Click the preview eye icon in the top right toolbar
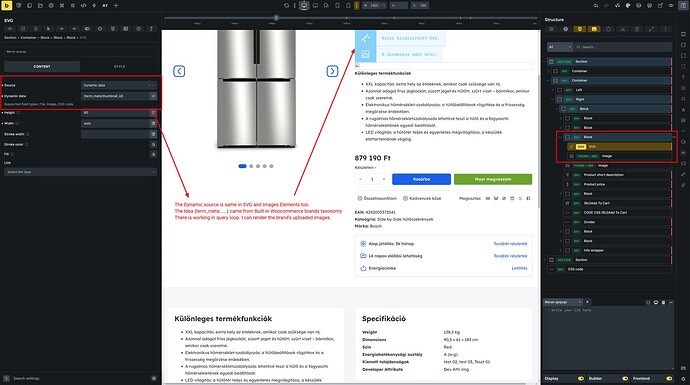Viewport: 690px width, 385px height. point(671,5)
